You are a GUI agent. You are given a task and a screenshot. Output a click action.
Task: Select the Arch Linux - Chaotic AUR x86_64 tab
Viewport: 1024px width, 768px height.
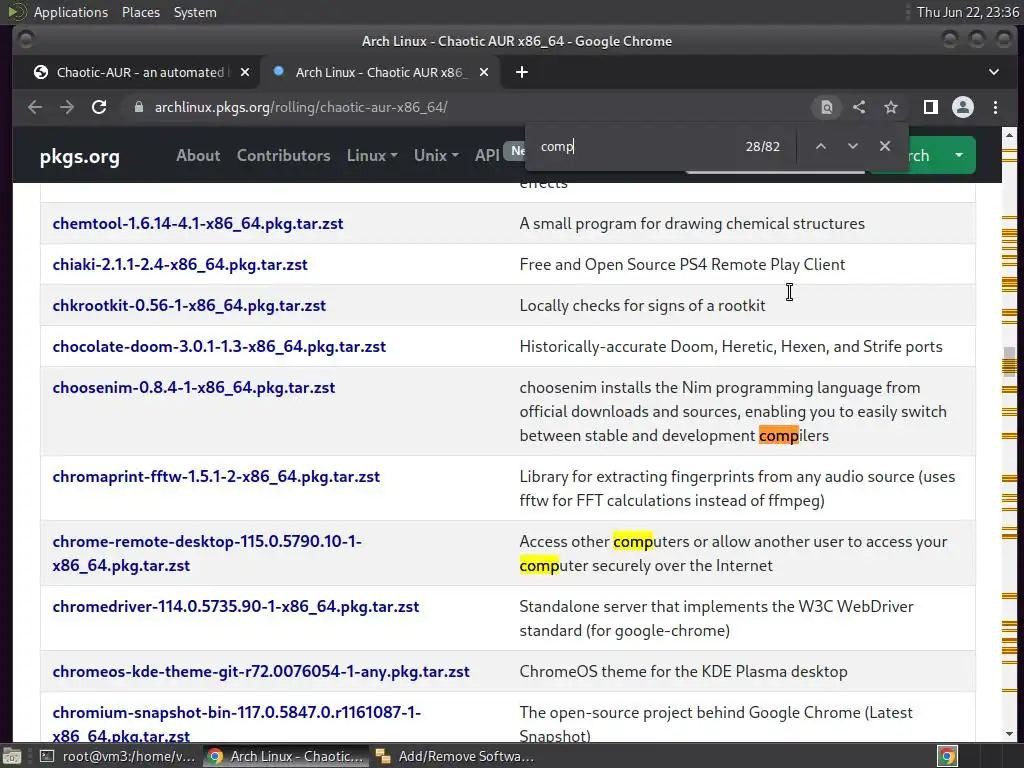380,72
